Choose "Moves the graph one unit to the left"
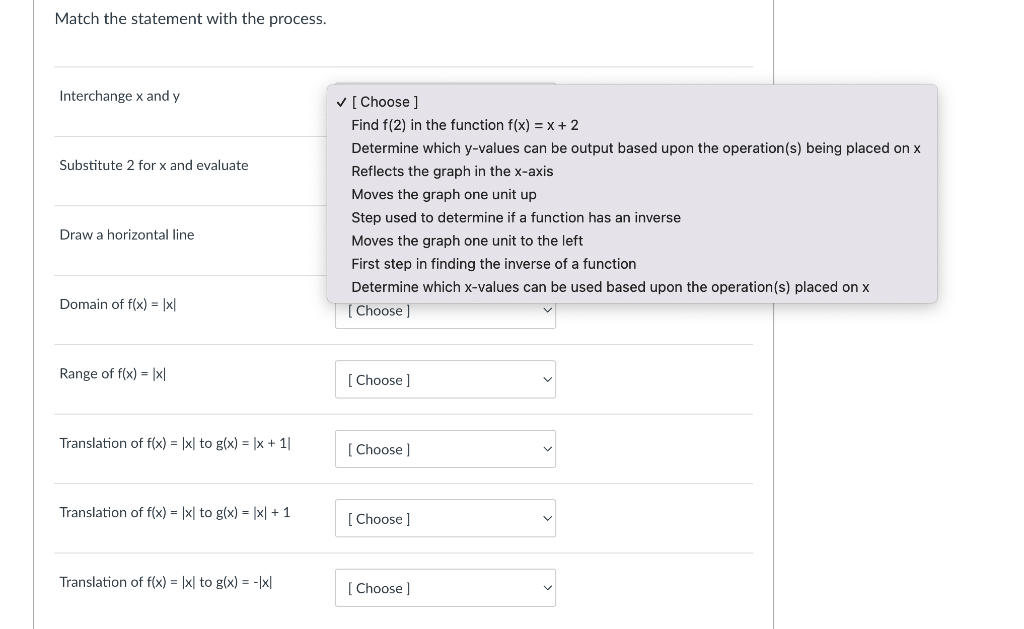The image size is (1024, 629). (466, 240)
